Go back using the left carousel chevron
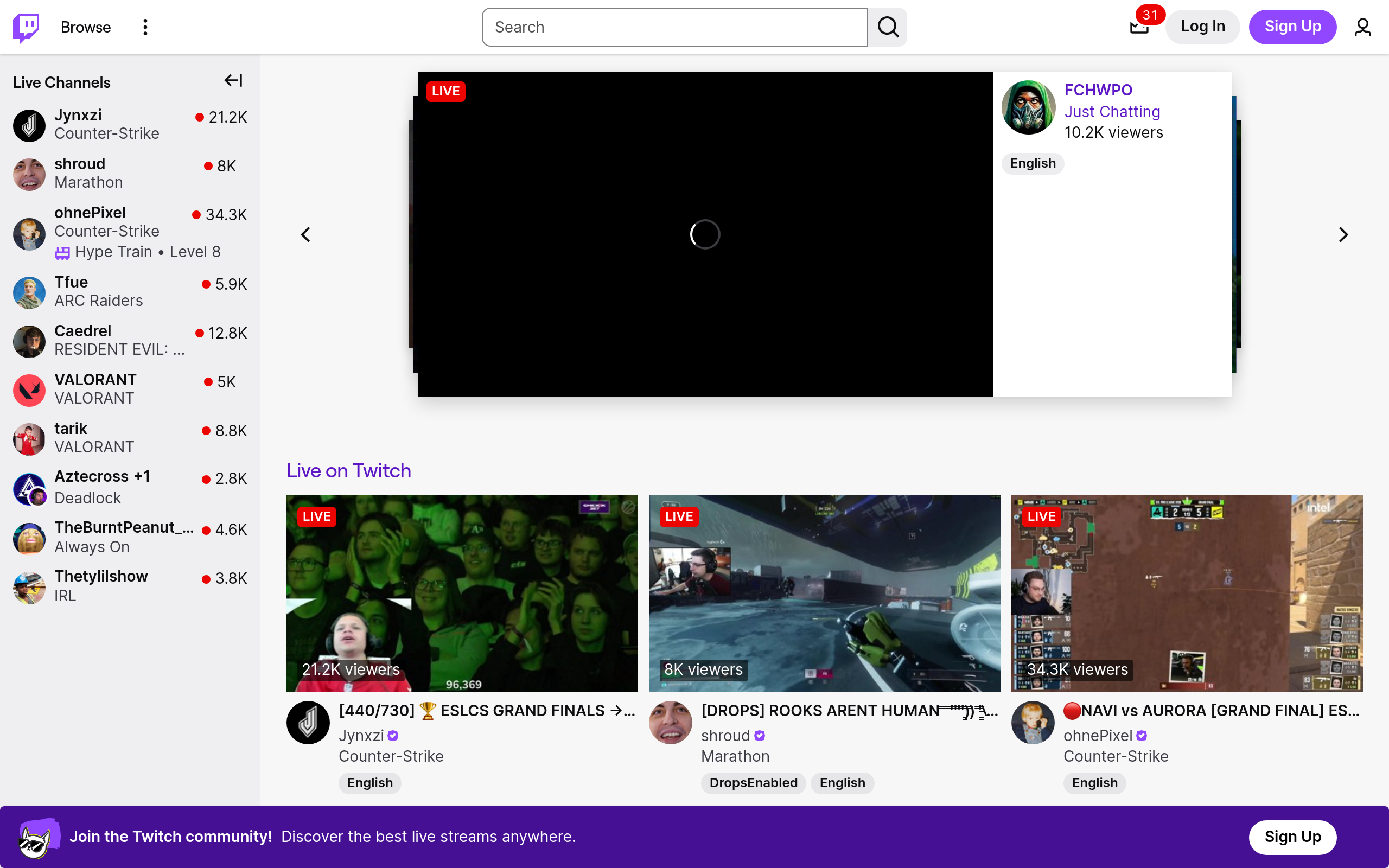 click(305, 234)
